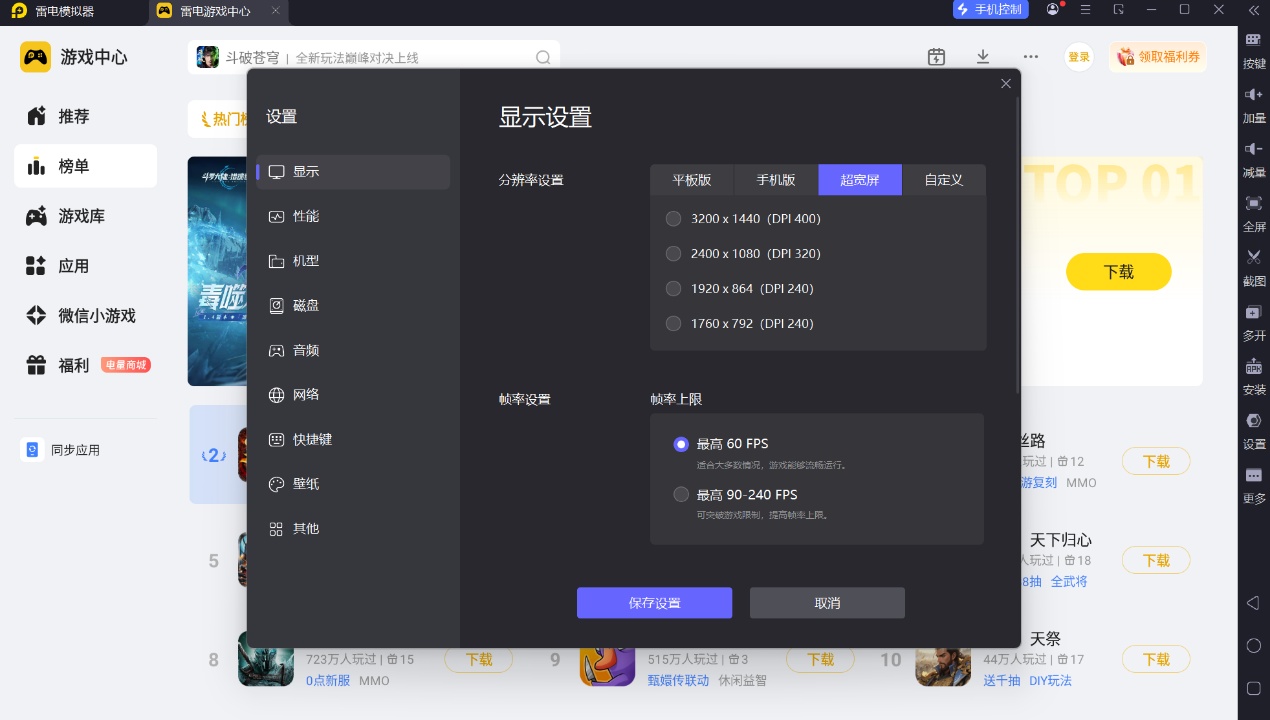Click the three-dots more icon in header

pos(1030,57)
